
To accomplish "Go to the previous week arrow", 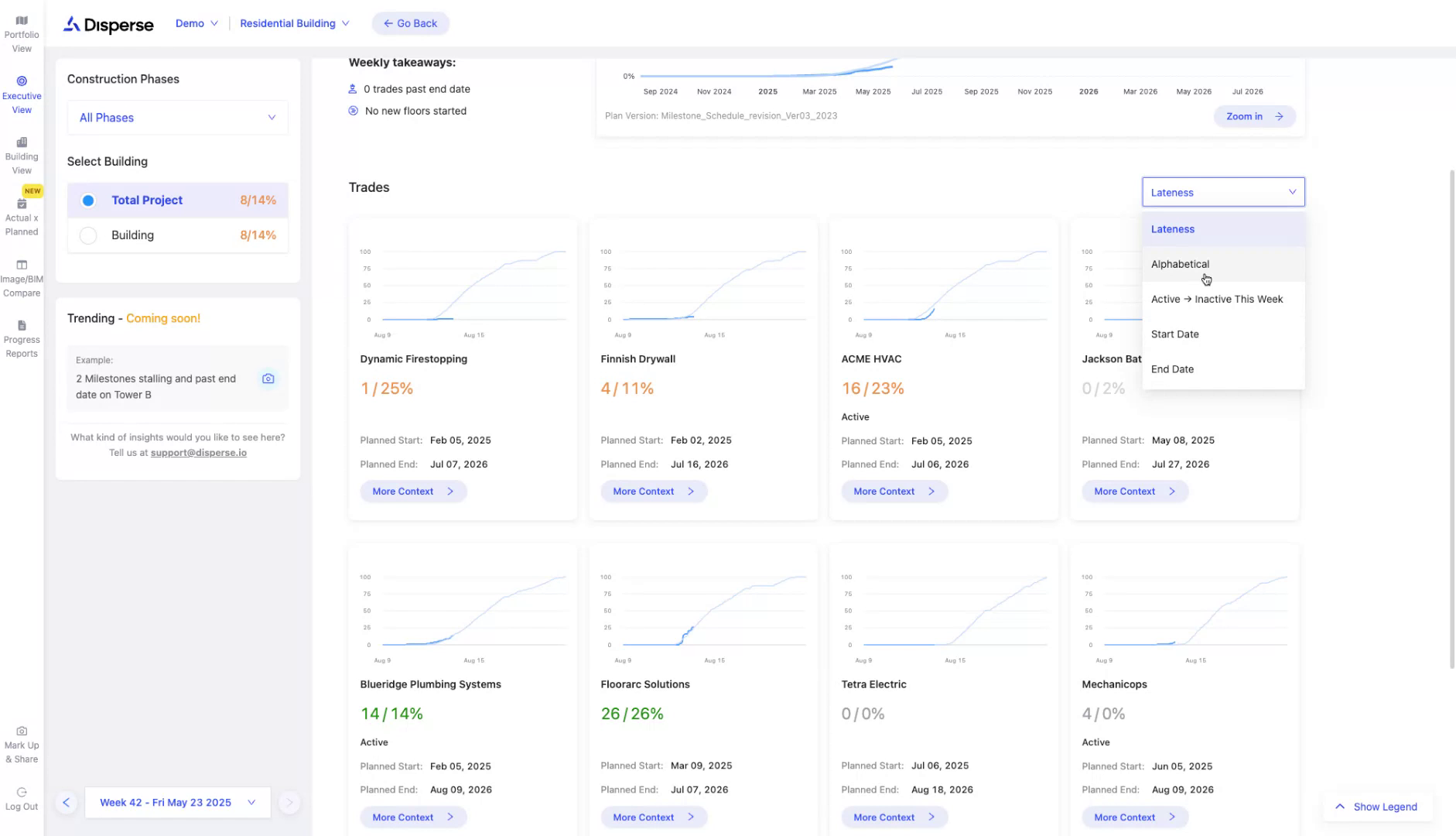I will (x=67, y=803).
